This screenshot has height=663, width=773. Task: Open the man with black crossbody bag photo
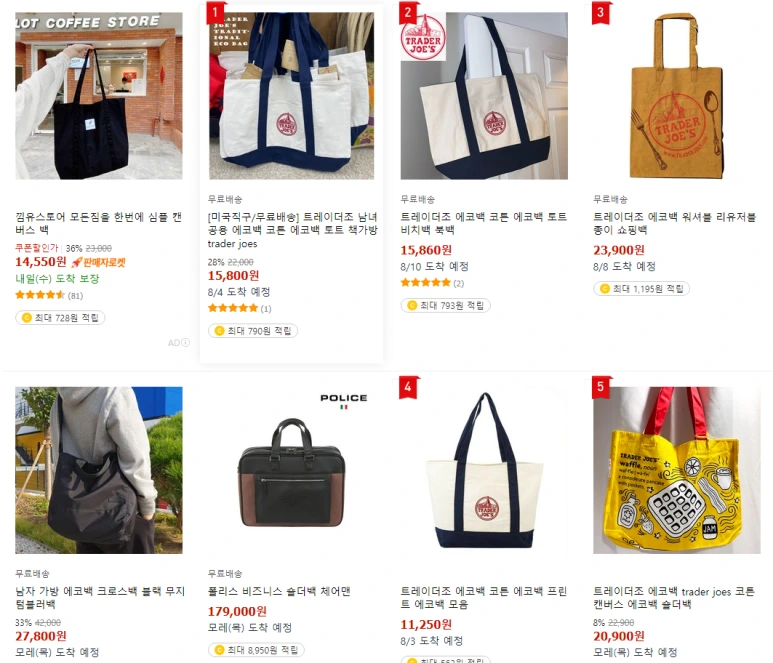click(x=99, y=470)
